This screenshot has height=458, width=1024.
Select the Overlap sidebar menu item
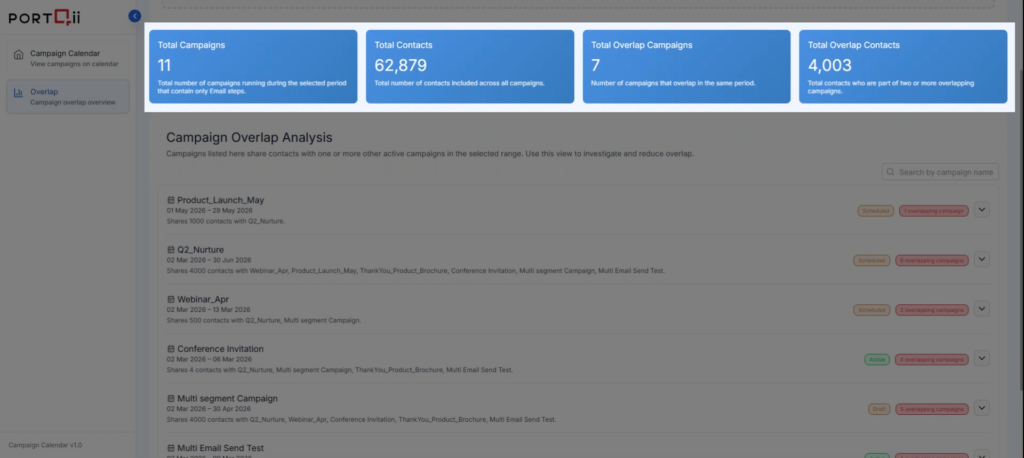coord(67,96)
